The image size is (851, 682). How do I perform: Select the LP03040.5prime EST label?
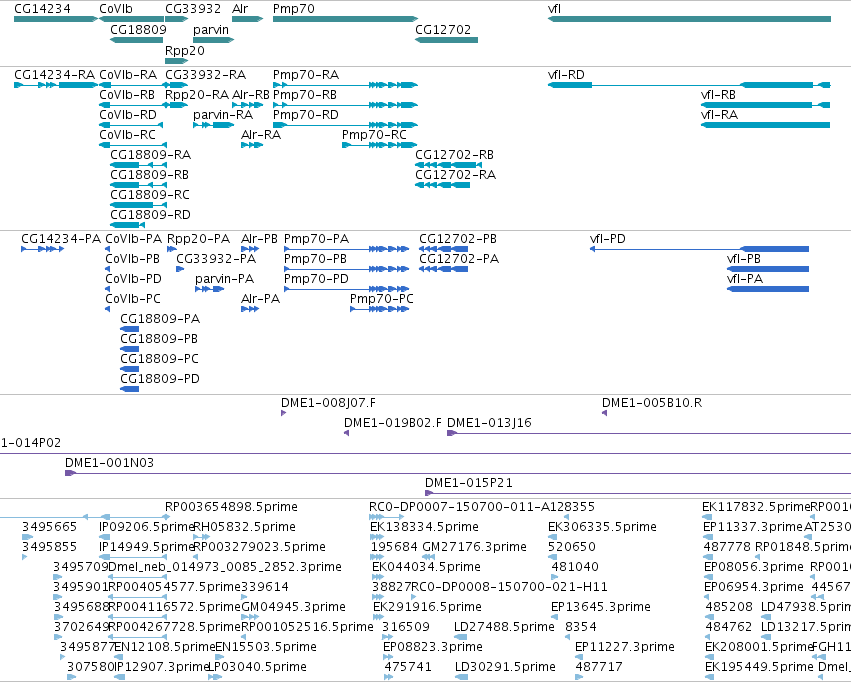(257, 667)
